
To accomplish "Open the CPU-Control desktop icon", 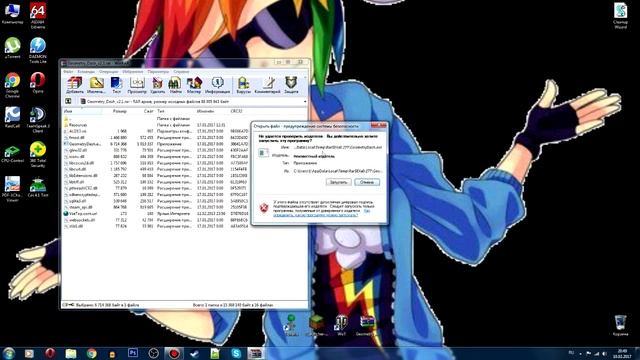I will point(12,152).
